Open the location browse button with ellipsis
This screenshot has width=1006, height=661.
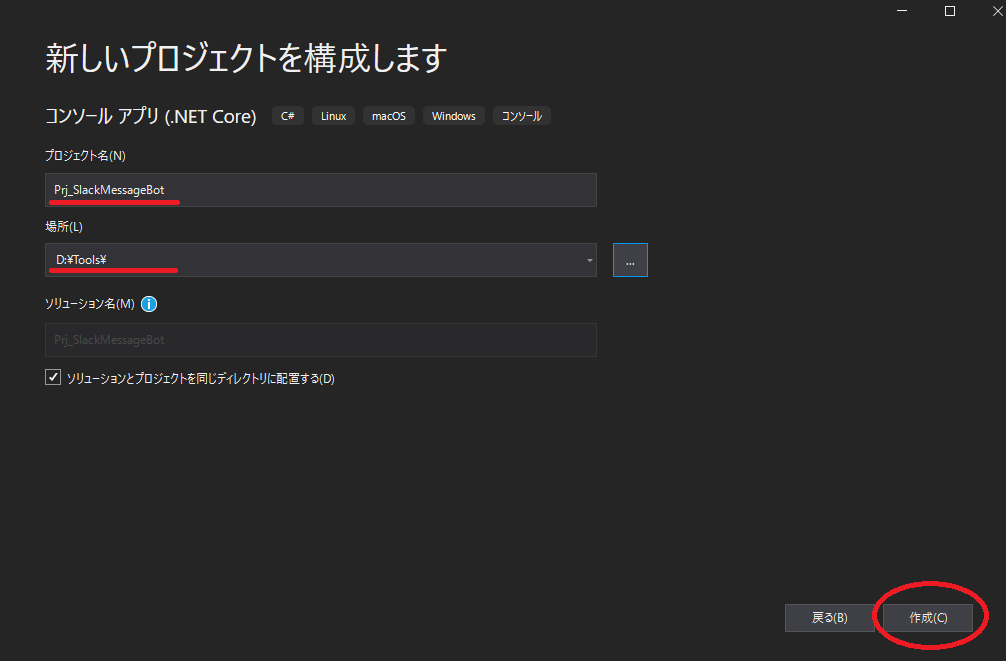point(630,260)
